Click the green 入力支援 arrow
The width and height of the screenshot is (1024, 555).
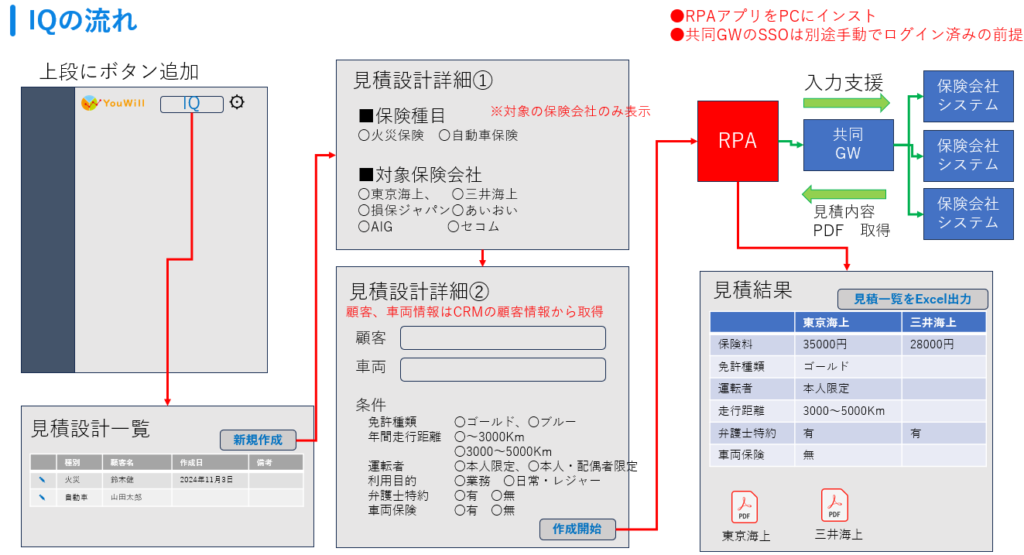[846, 102]
